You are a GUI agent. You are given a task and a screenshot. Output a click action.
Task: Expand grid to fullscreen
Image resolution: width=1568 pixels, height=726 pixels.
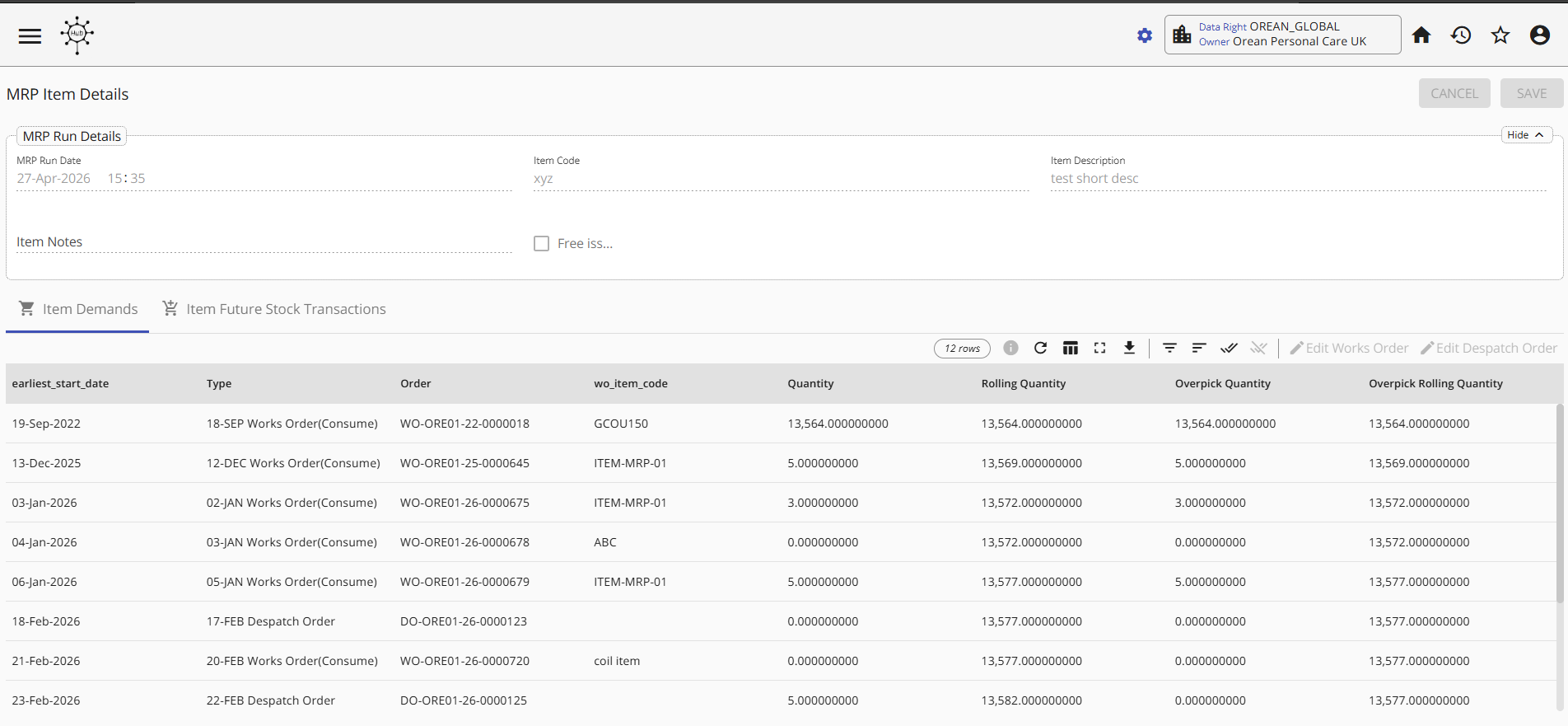[x=1099, y=348]
